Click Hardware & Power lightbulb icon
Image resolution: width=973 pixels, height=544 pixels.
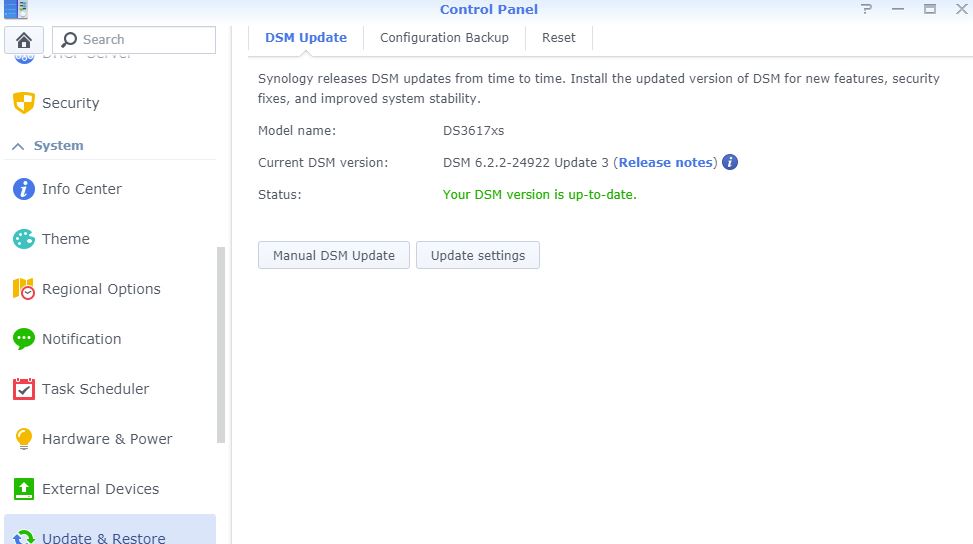pos(24,439)
